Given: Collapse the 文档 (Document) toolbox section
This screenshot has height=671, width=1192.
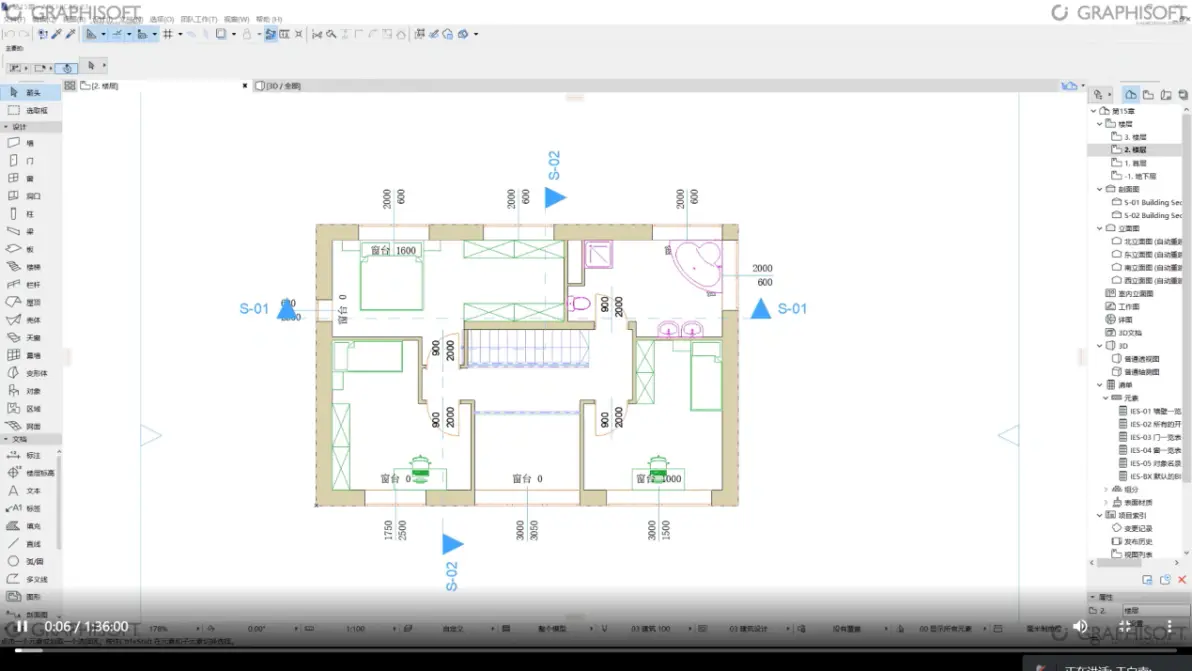Looking at the screenshot, I should tap(6, 439).
